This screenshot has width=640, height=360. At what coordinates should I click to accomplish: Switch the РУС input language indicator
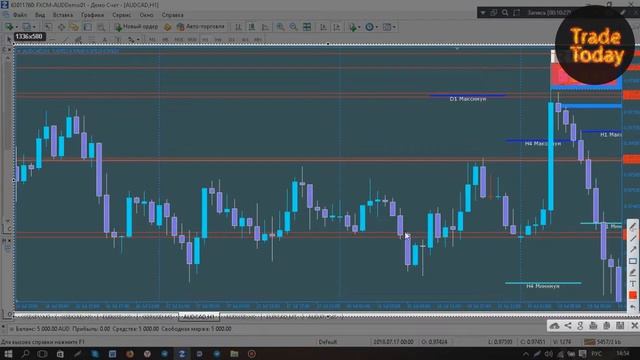(x=596, y=354)
